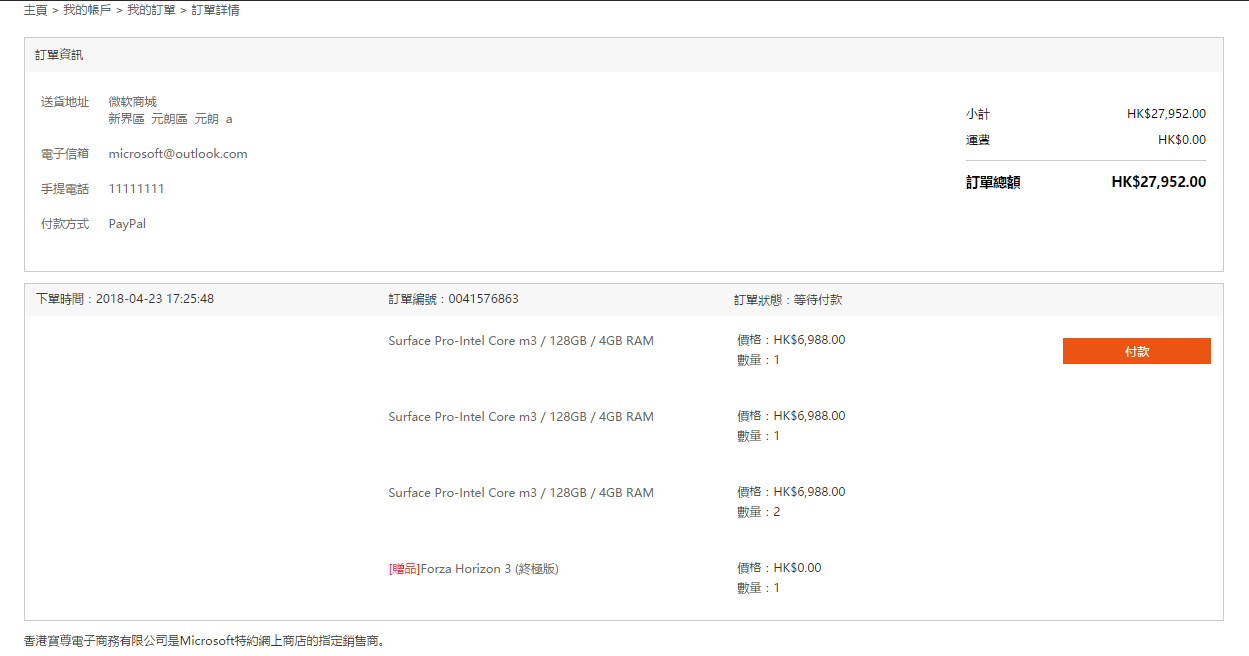Click 手提電話 label
Screen dimensions: 1249x656
pyautogui.click(x=65, y=189)
